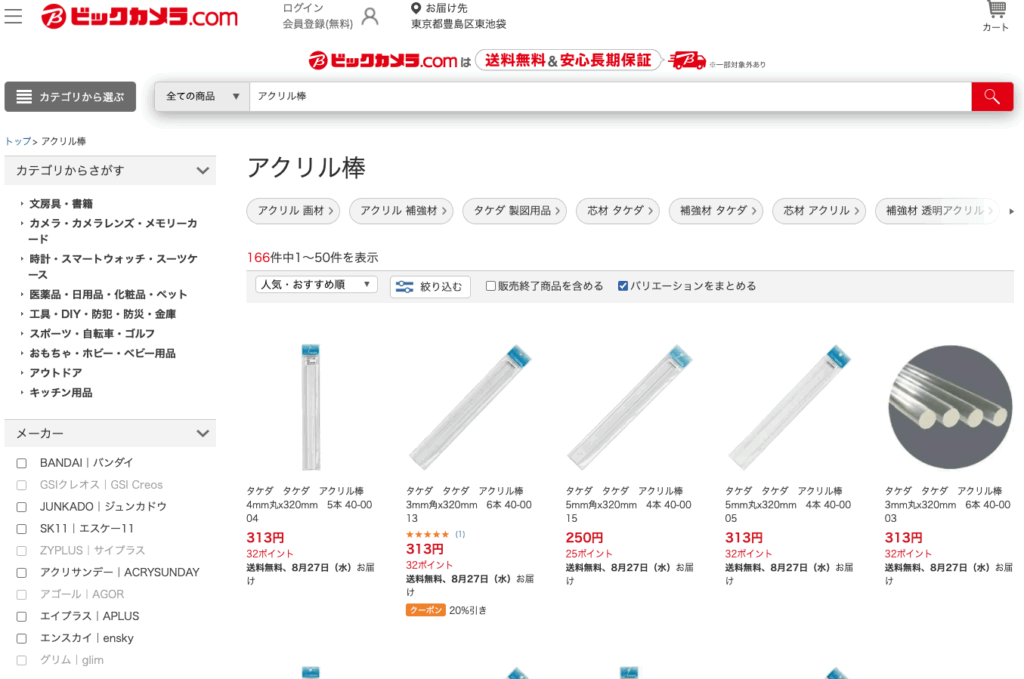
Task: Click the ログイン link
Action: point(303,8)
